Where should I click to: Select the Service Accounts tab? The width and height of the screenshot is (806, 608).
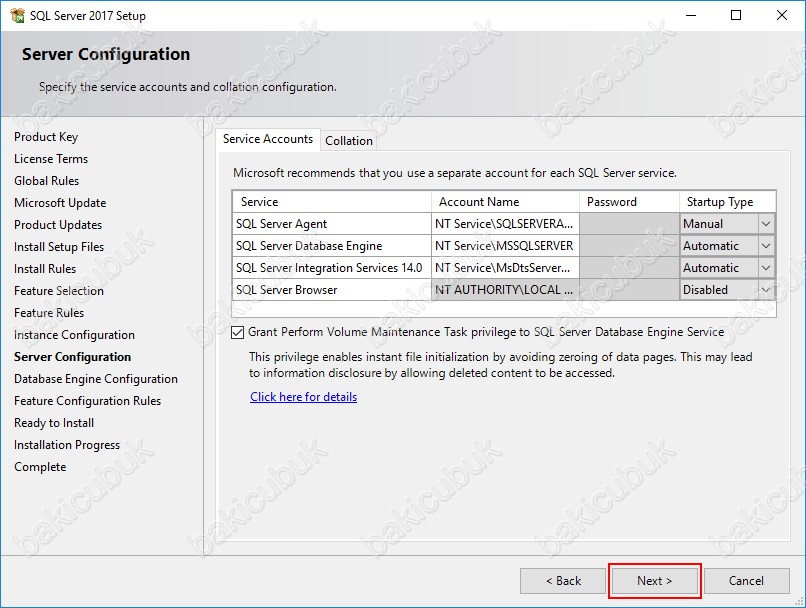(x=268, y=139)
